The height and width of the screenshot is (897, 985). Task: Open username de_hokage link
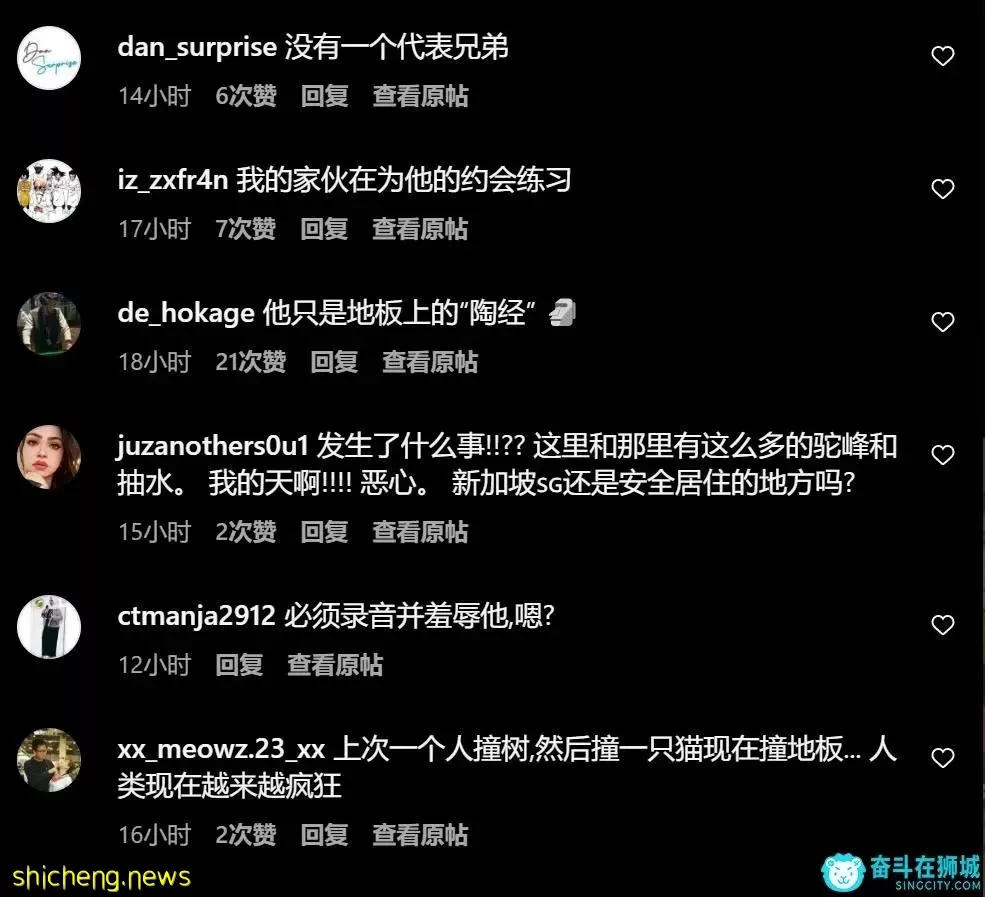click(186, 313)
